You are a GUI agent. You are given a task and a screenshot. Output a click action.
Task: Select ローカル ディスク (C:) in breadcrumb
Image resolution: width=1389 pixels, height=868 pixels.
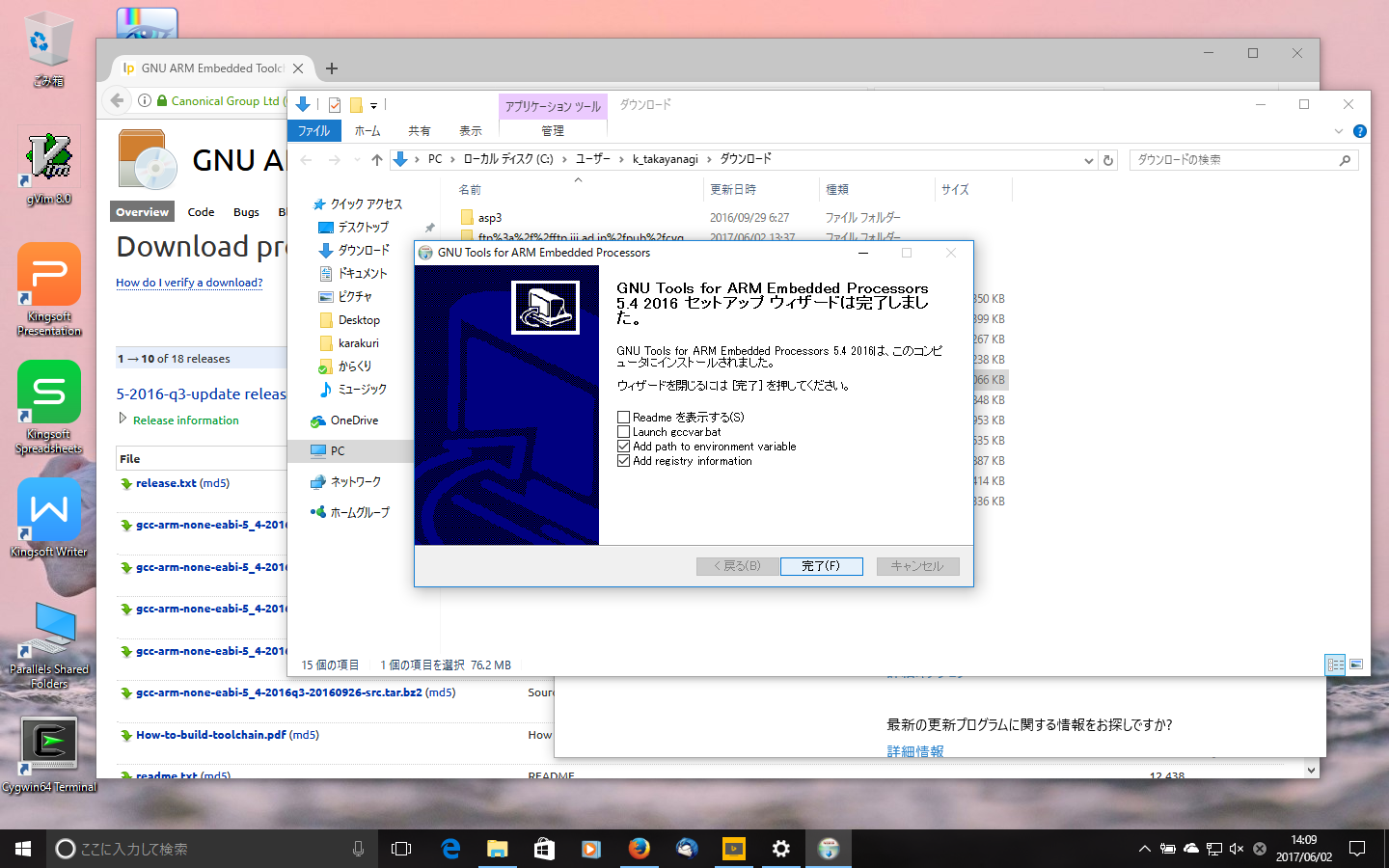[x=508, y=159]
